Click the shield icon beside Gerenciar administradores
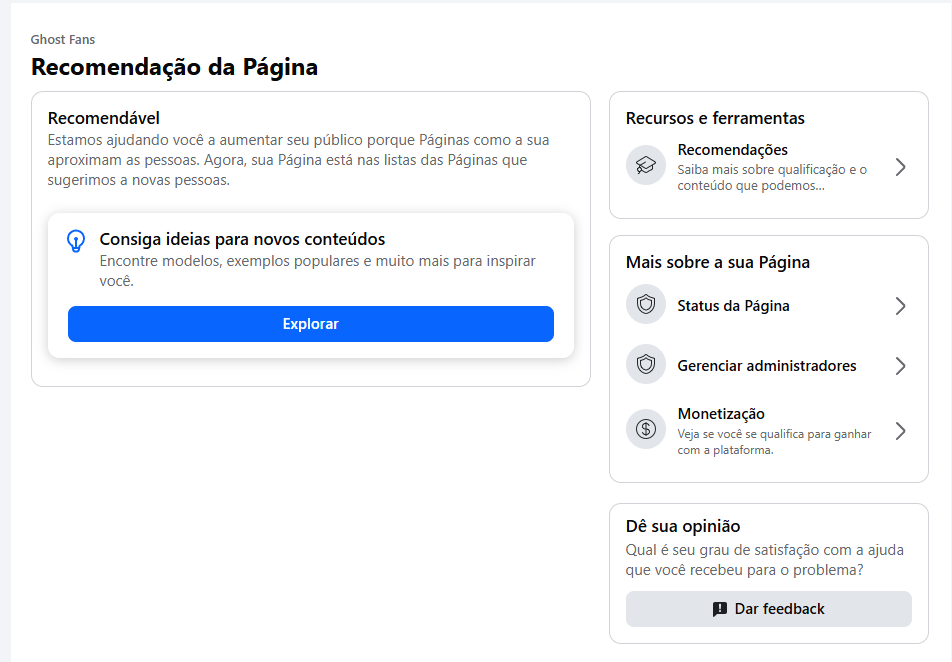This screenshot has width=952, height=662. point(645,364)
